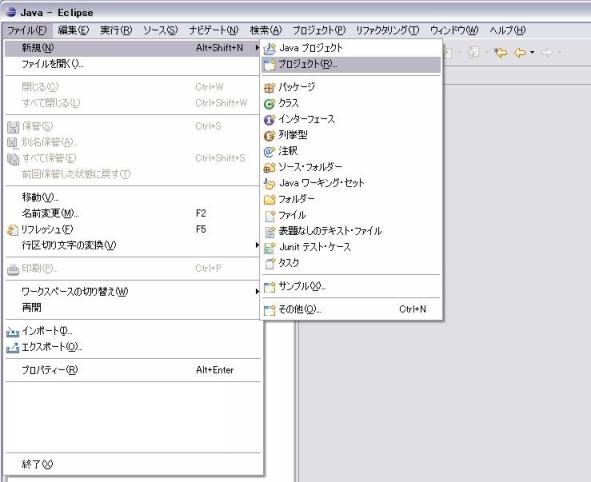The width and height of the screenshot is (591, 482).
Task: Choose その他(O)... at the bottom of the submenu
Action: [x=351, y=309]
